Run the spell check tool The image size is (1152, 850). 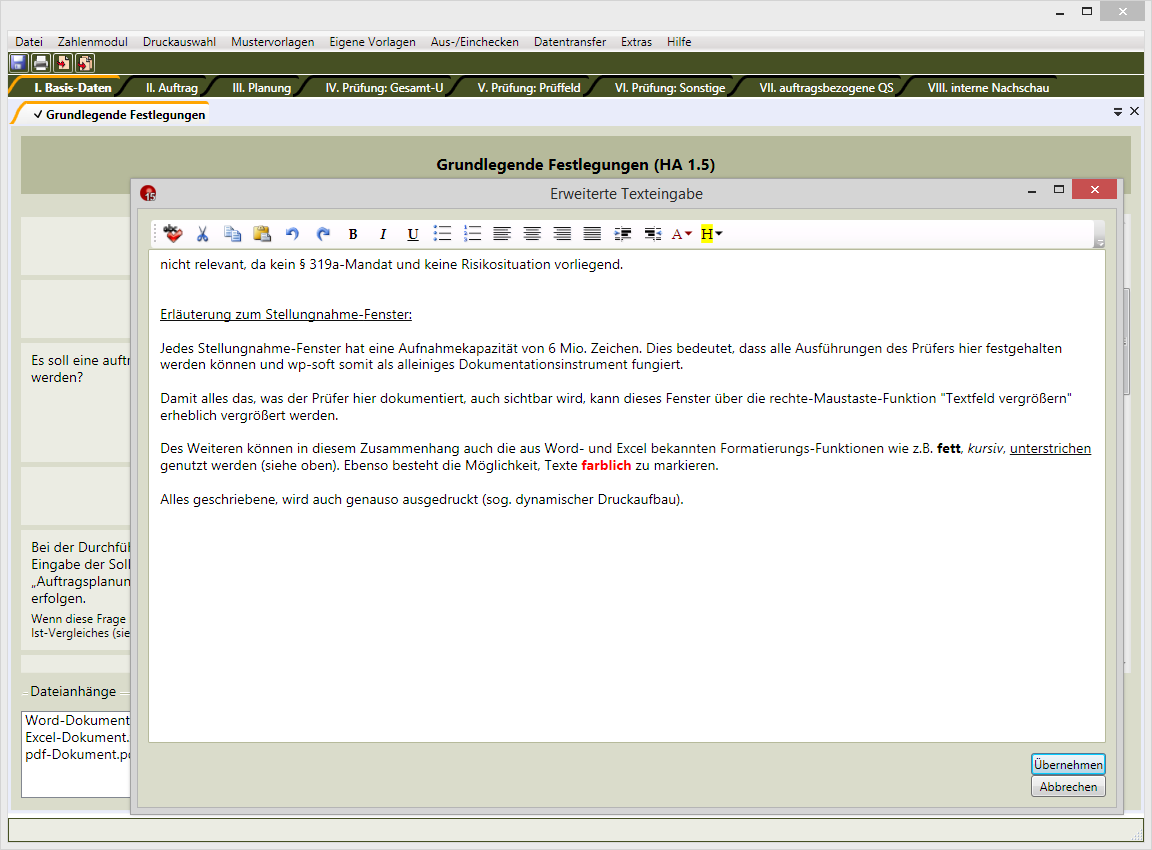[174, 234]
